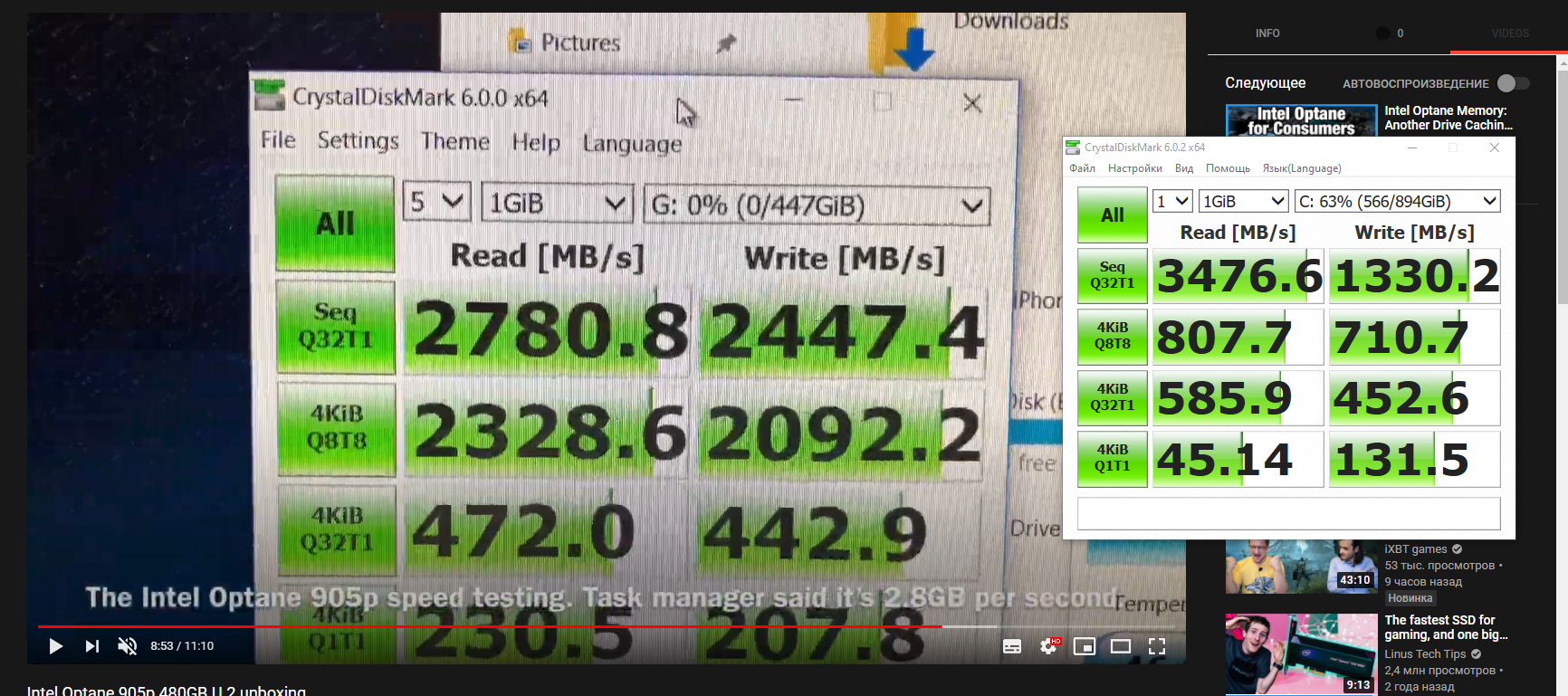Select the 452.6 write value
Viewport: 1568px width, 696px height.
(x=1414, y=397)
